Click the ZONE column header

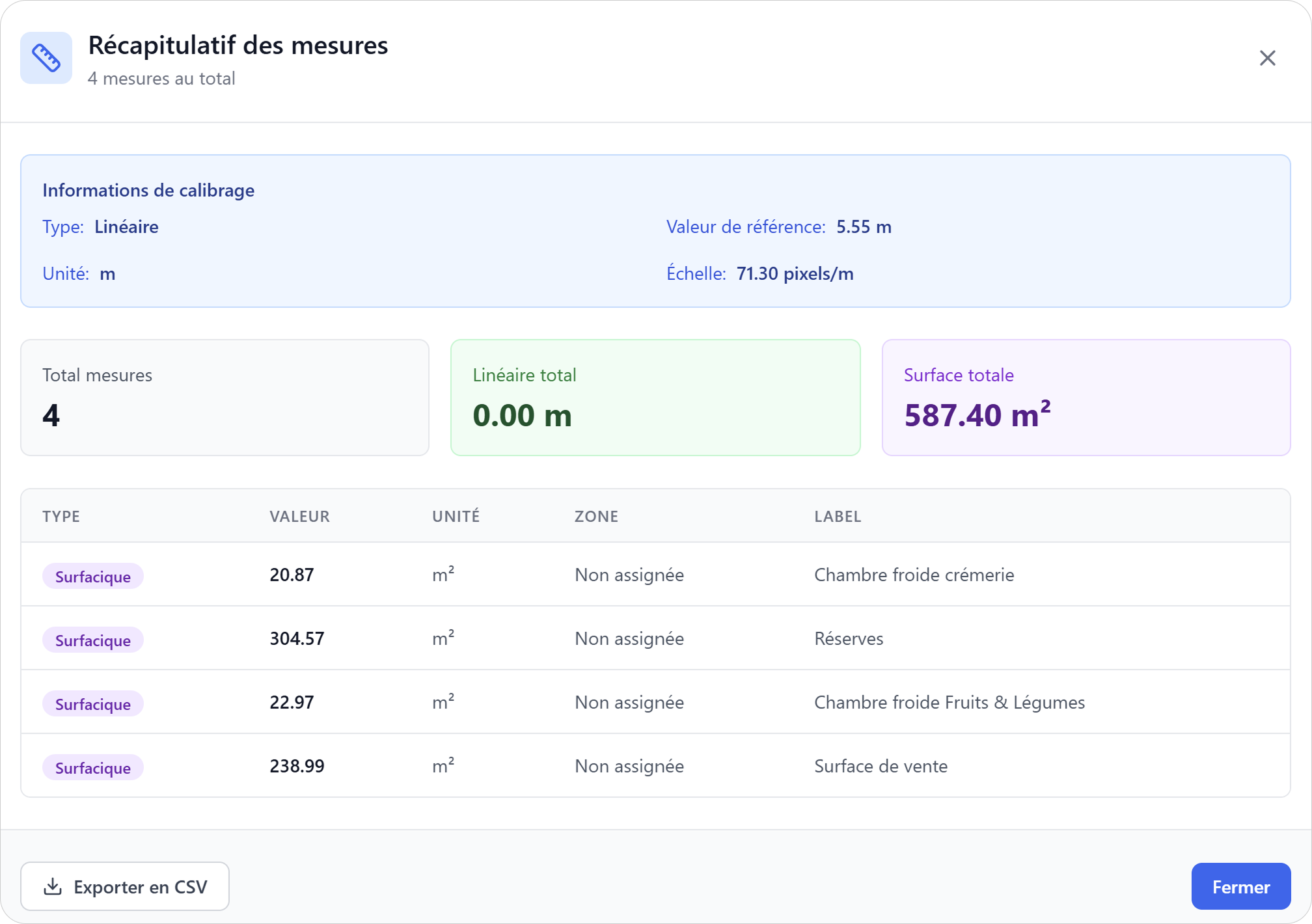[x=596, y=516]
